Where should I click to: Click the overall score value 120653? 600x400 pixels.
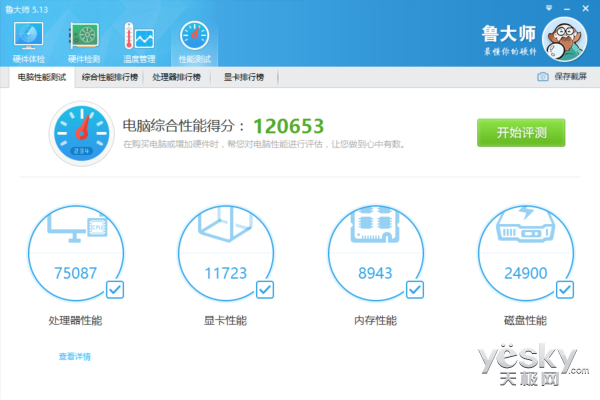click(289, 126)
